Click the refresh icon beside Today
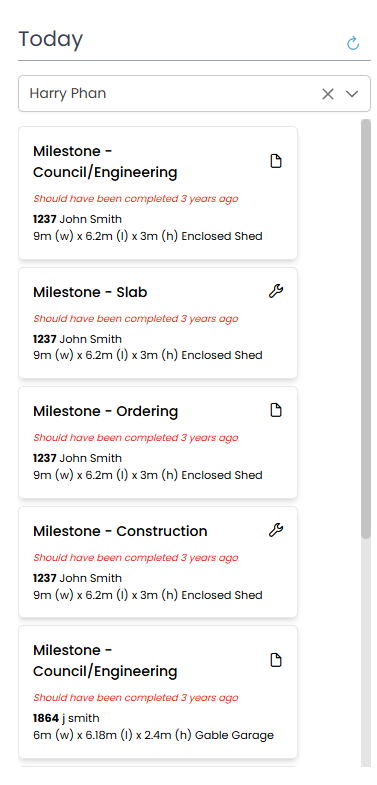 click(353, 44)
